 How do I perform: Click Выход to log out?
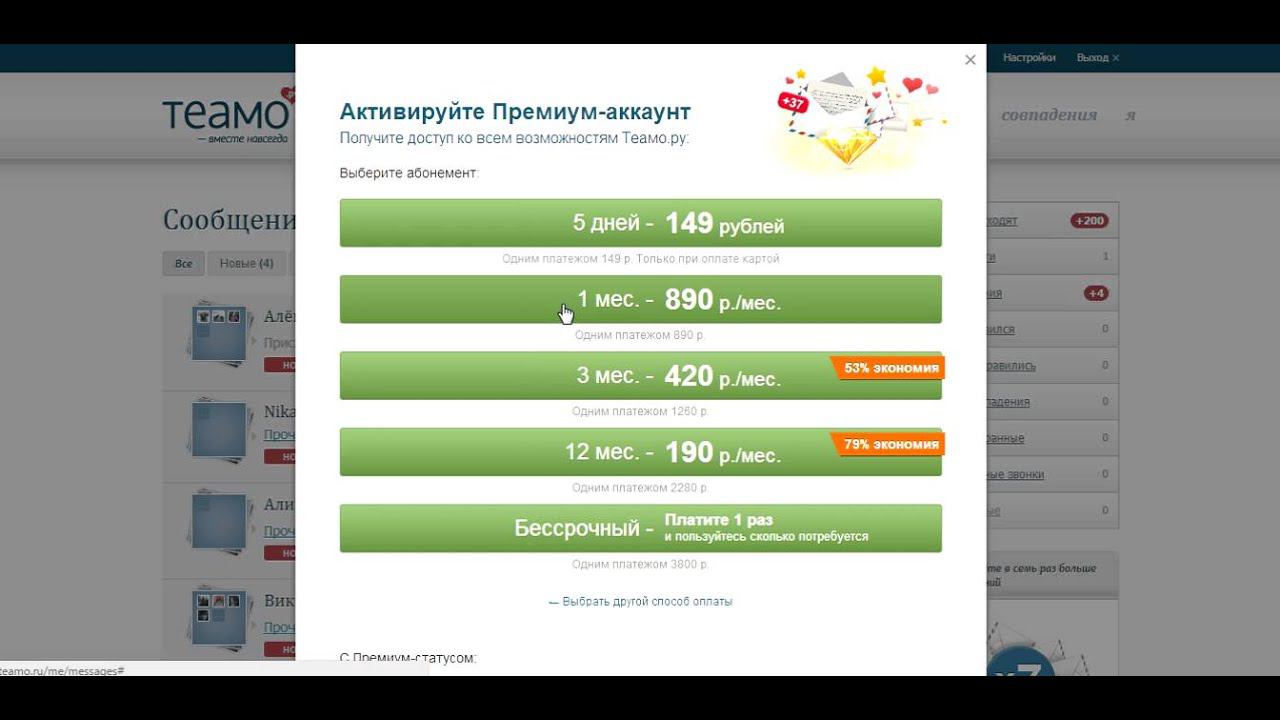pos(1097,58)
